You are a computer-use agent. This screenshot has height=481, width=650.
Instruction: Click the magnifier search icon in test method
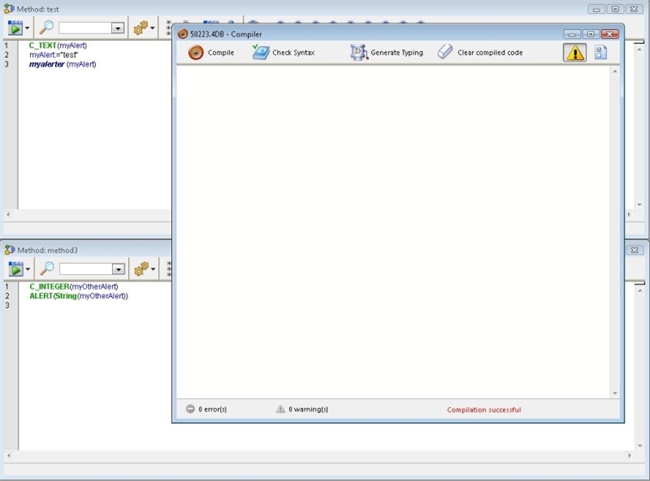(46, 28)
